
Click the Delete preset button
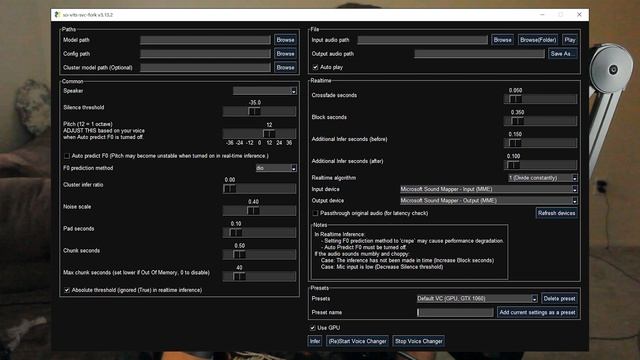click(x=559, y=299)
